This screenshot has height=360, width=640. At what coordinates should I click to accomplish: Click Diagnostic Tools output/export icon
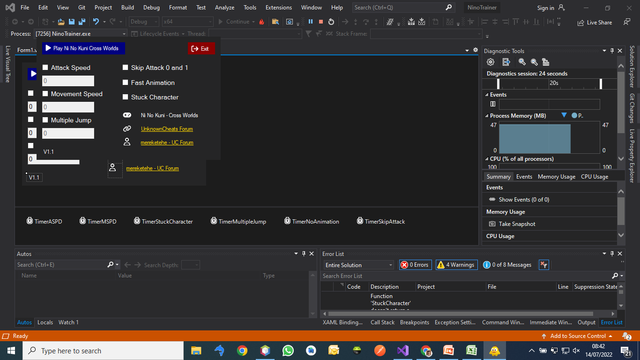pyautogui.click(x=506, y=62)
